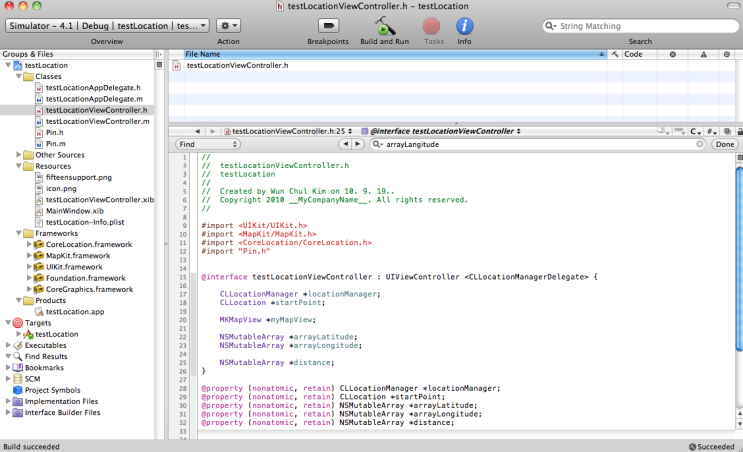Click the warnings triangle column header

pos(704,54)
